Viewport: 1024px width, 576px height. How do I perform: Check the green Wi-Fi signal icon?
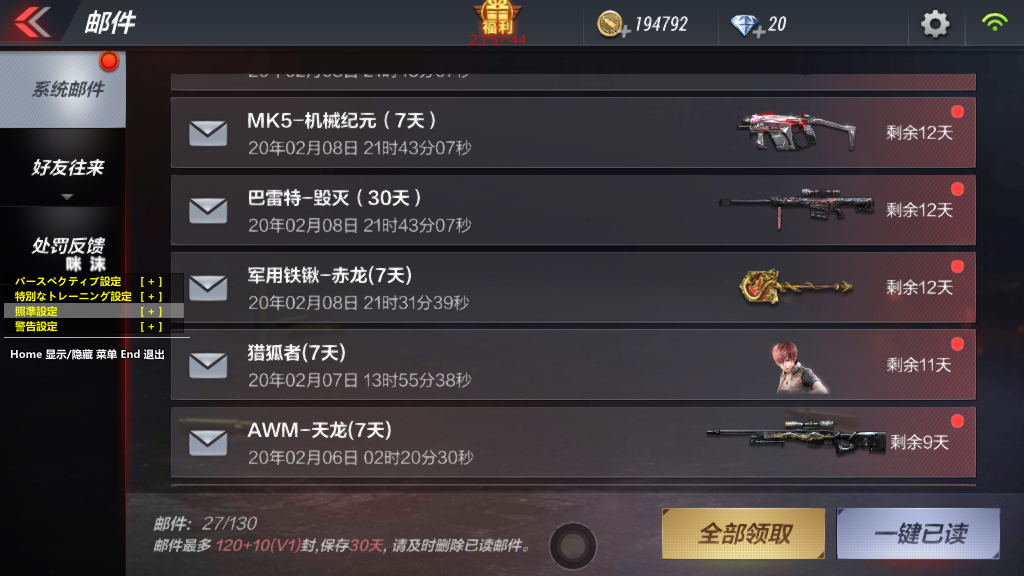995,23
